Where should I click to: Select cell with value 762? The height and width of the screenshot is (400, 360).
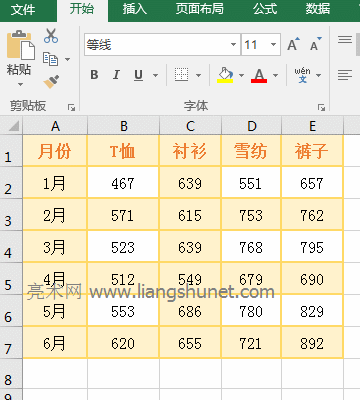coord(312,215)
